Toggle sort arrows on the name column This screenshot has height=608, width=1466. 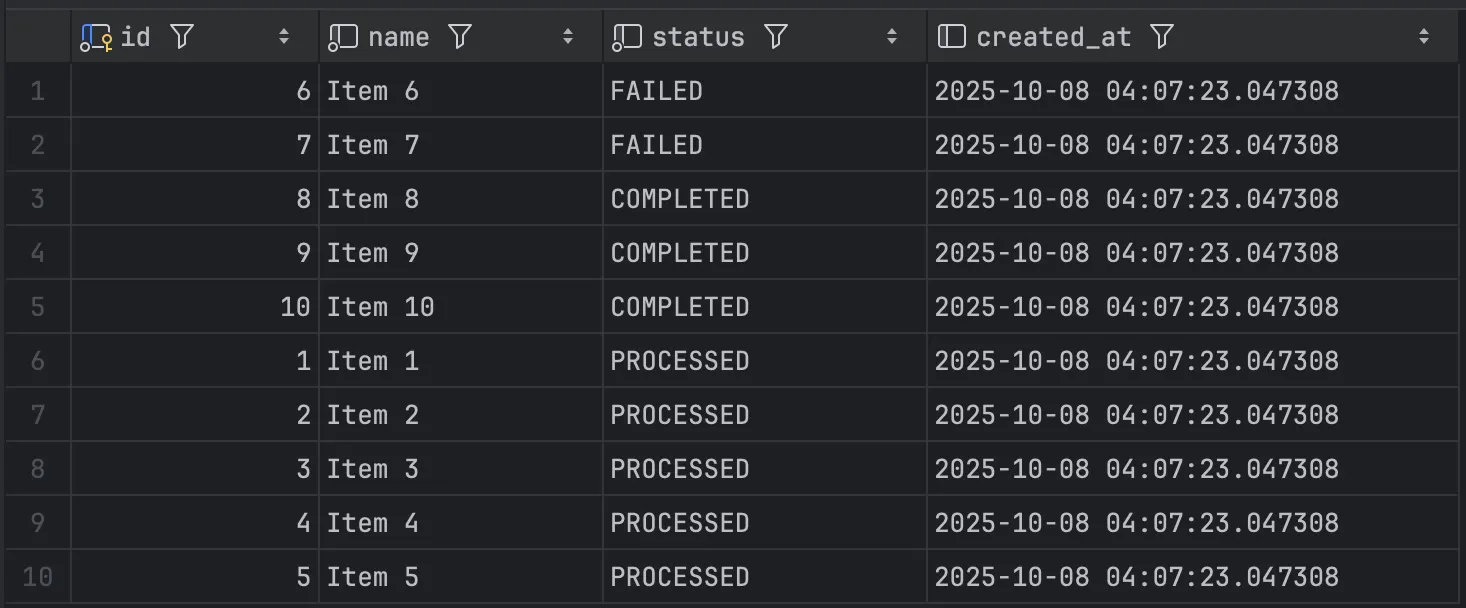568,37
